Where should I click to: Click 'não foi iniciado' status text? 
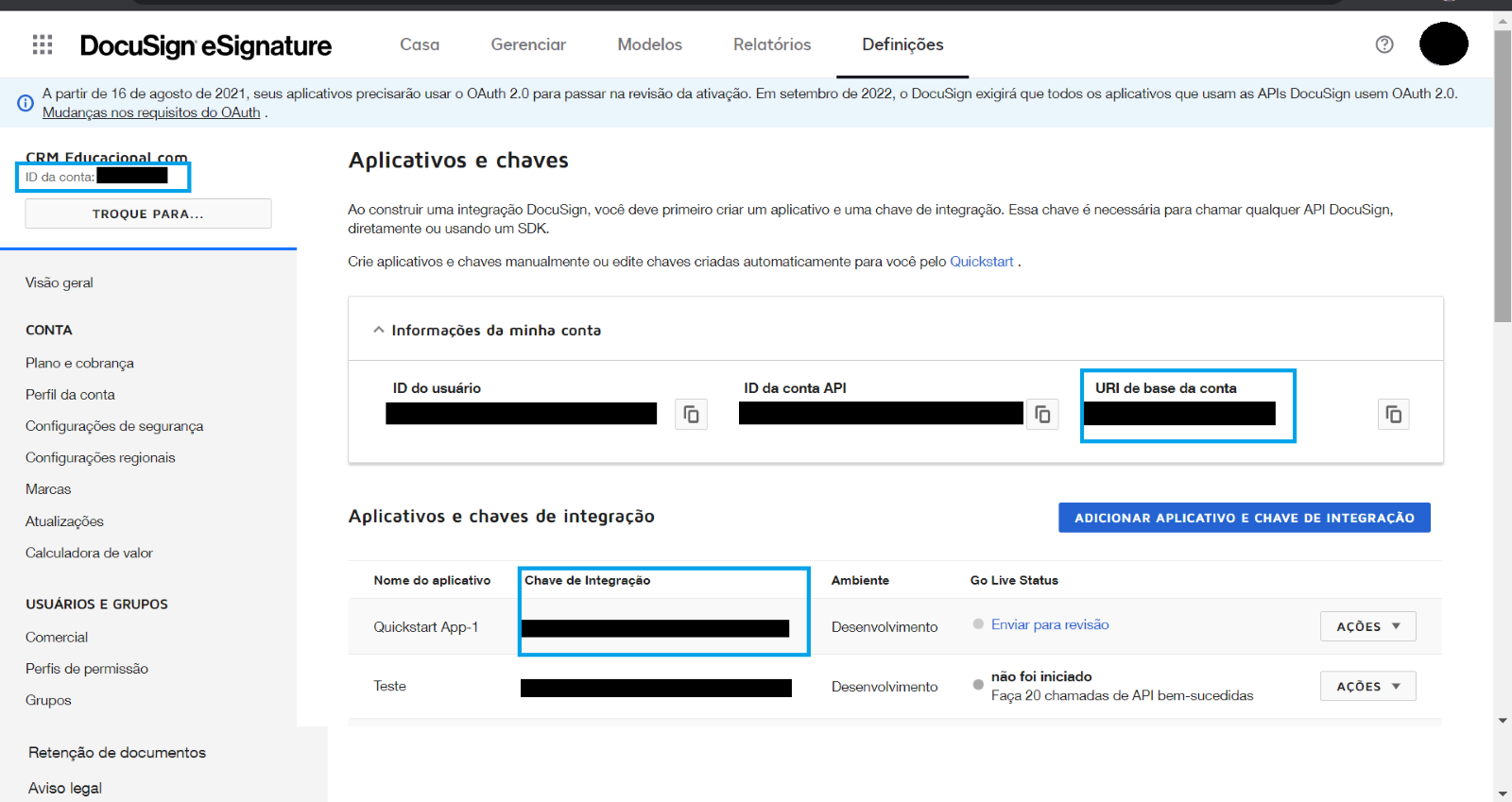coord(1041,676)
